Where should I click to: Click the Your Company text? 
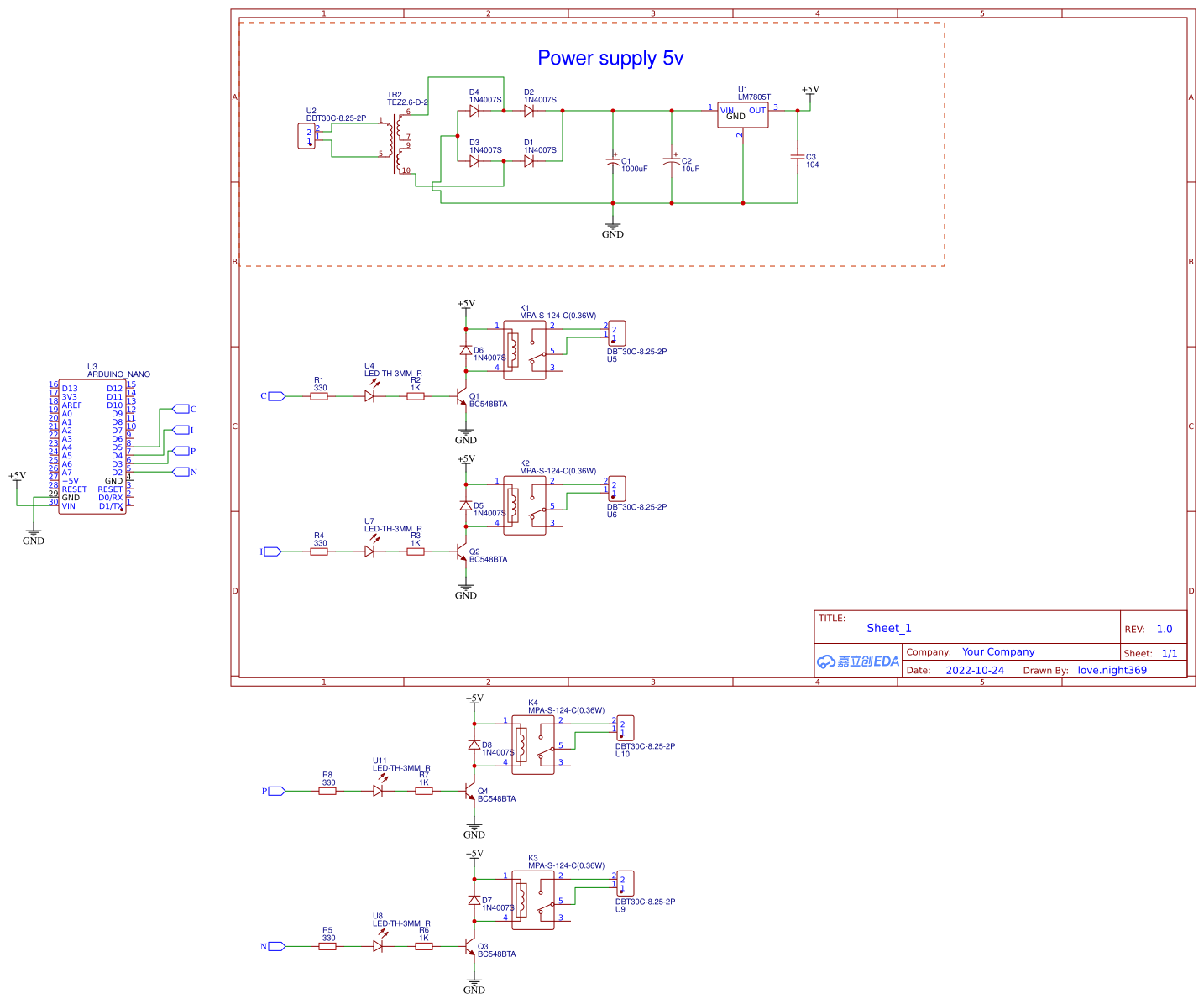(x=998, y=651)
